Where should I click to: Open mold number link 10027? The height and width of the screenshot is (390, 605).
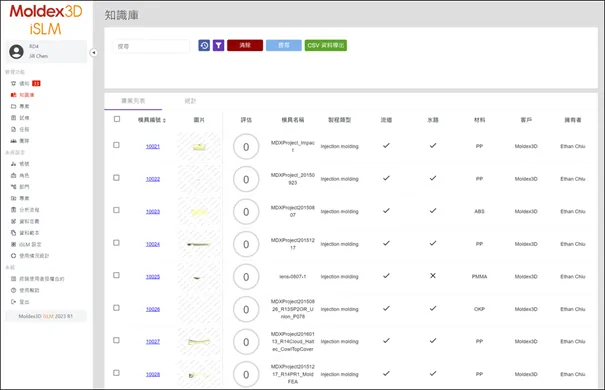pos(153,341)
